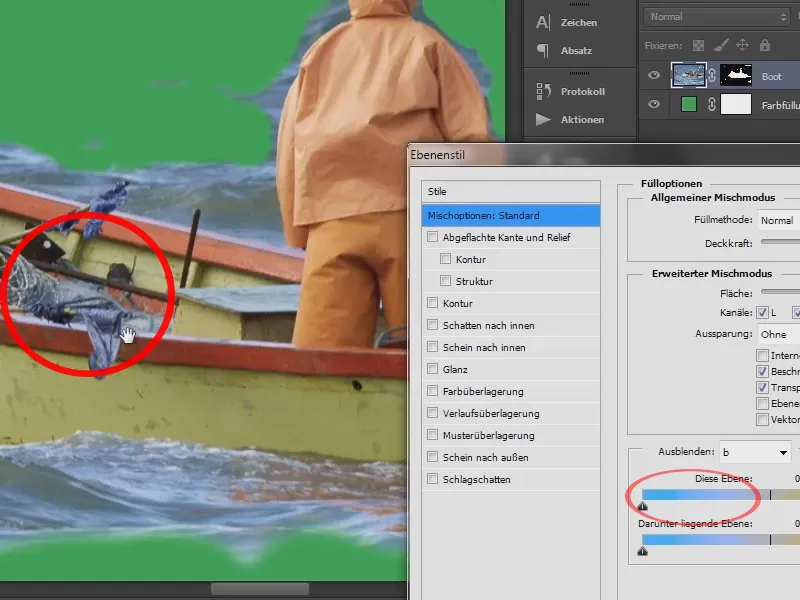The image size is (800, 600).
Task: Enable Schein nach innen checkbox
Action: pos(433,347)
